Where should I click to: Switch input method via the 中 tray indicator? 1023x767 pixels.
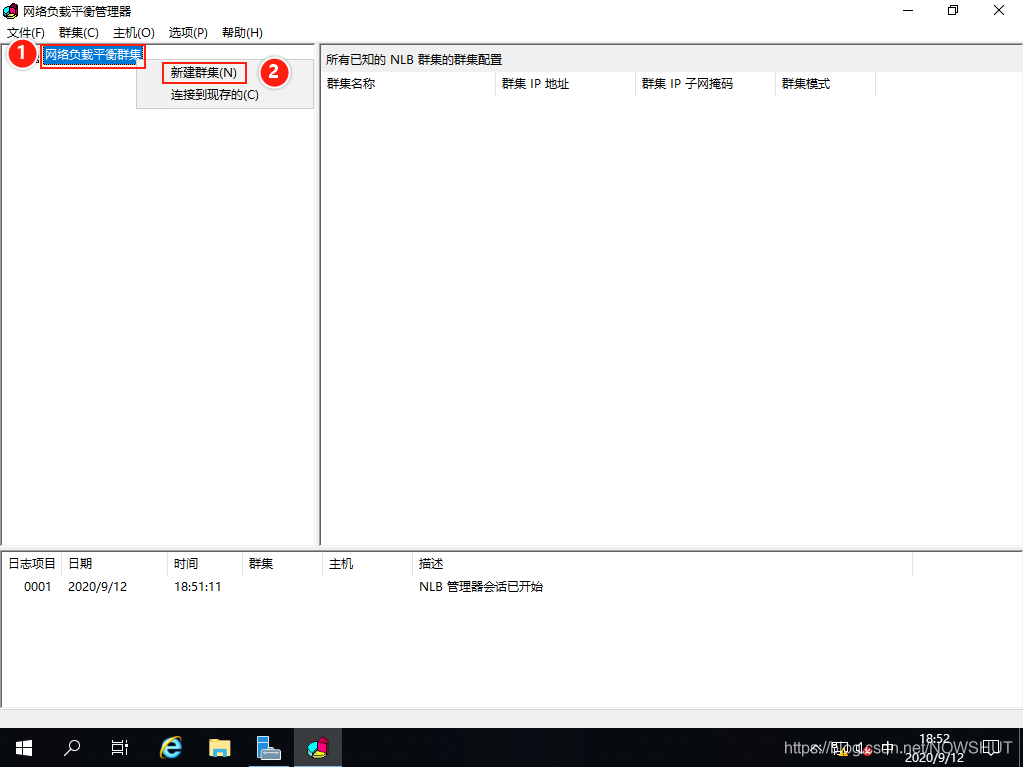(x=886, y=747)
